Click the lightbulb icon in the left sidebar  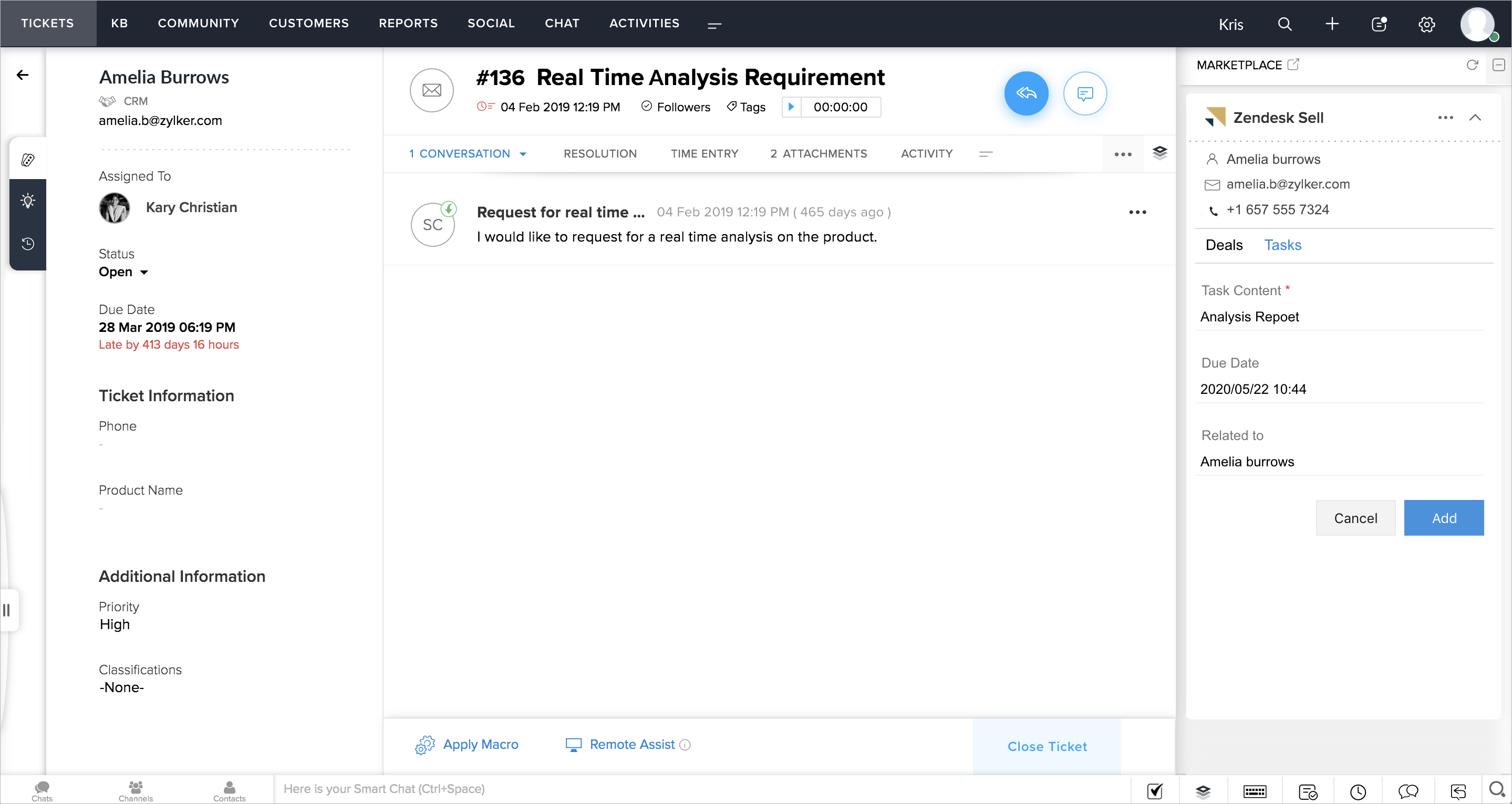coord(28,201)
